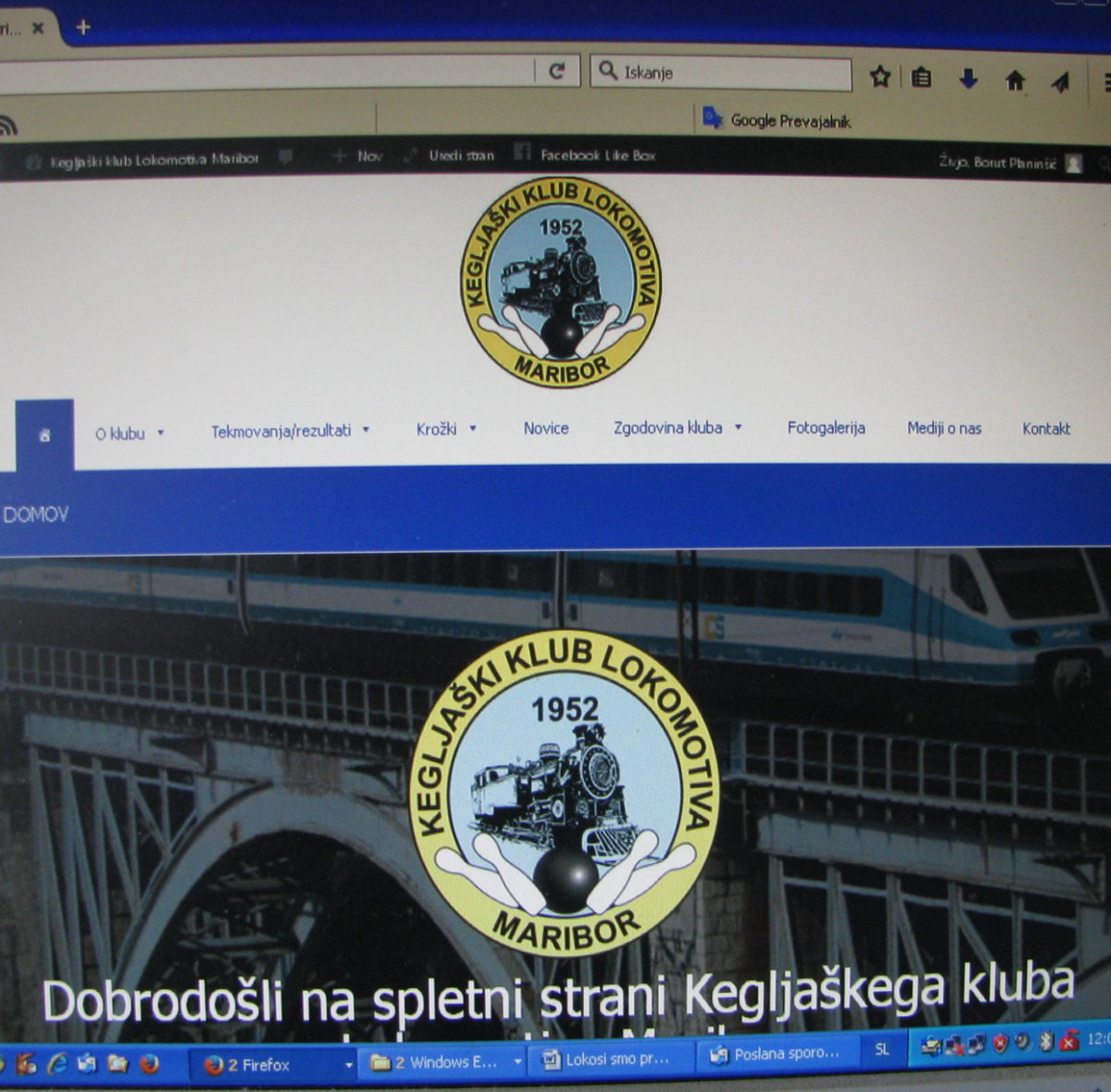Bookmark this page with the star icon
This screenshot has width=1111, height=1092.
880,77
